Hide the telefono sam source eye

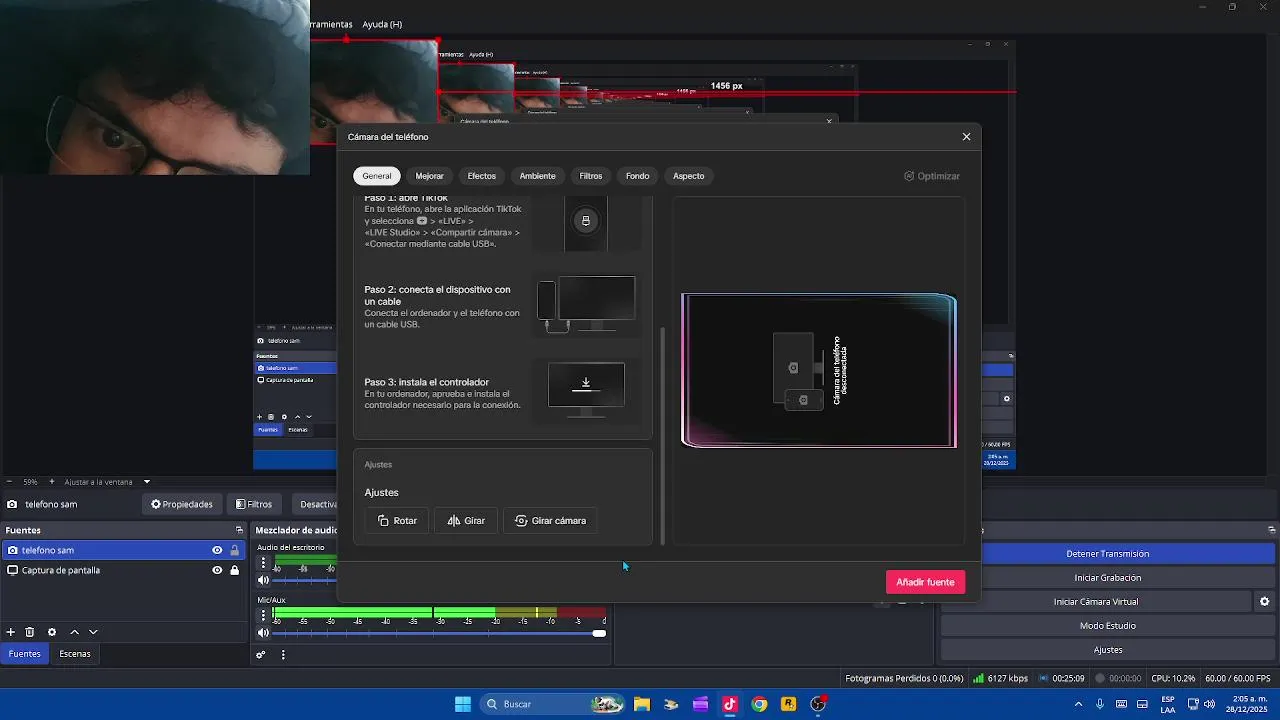pyautogui.click(x=217, y=550)
